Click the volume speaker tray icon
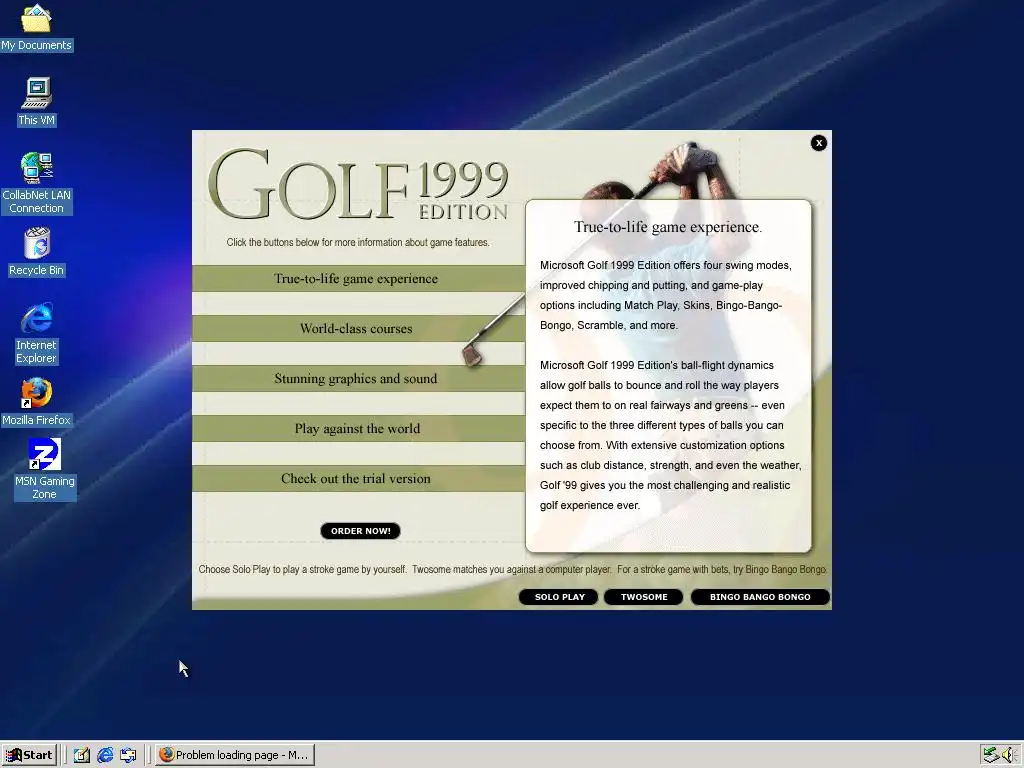The width and height of the screenshot is (1024, 768). [x=1010, y=755]
